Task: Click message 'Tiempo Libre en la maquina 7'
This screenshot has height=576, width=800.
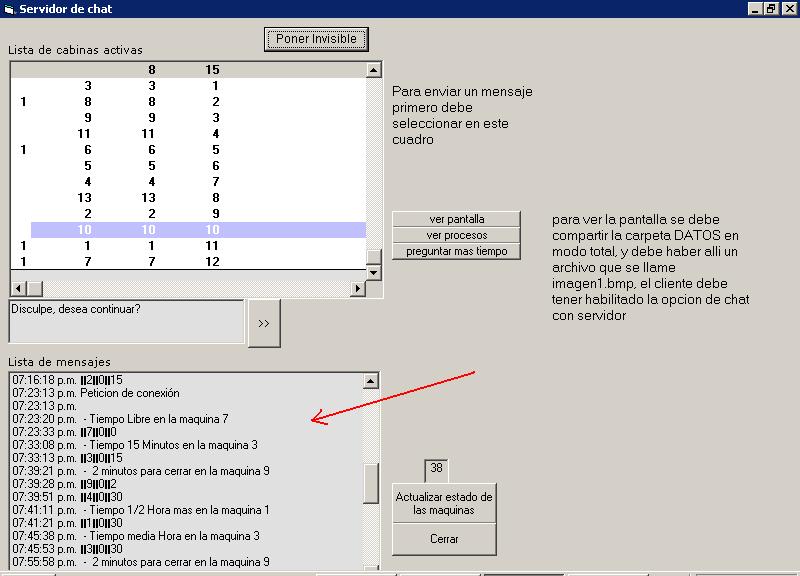Action: pyautogui.click(x=159, y=419)
